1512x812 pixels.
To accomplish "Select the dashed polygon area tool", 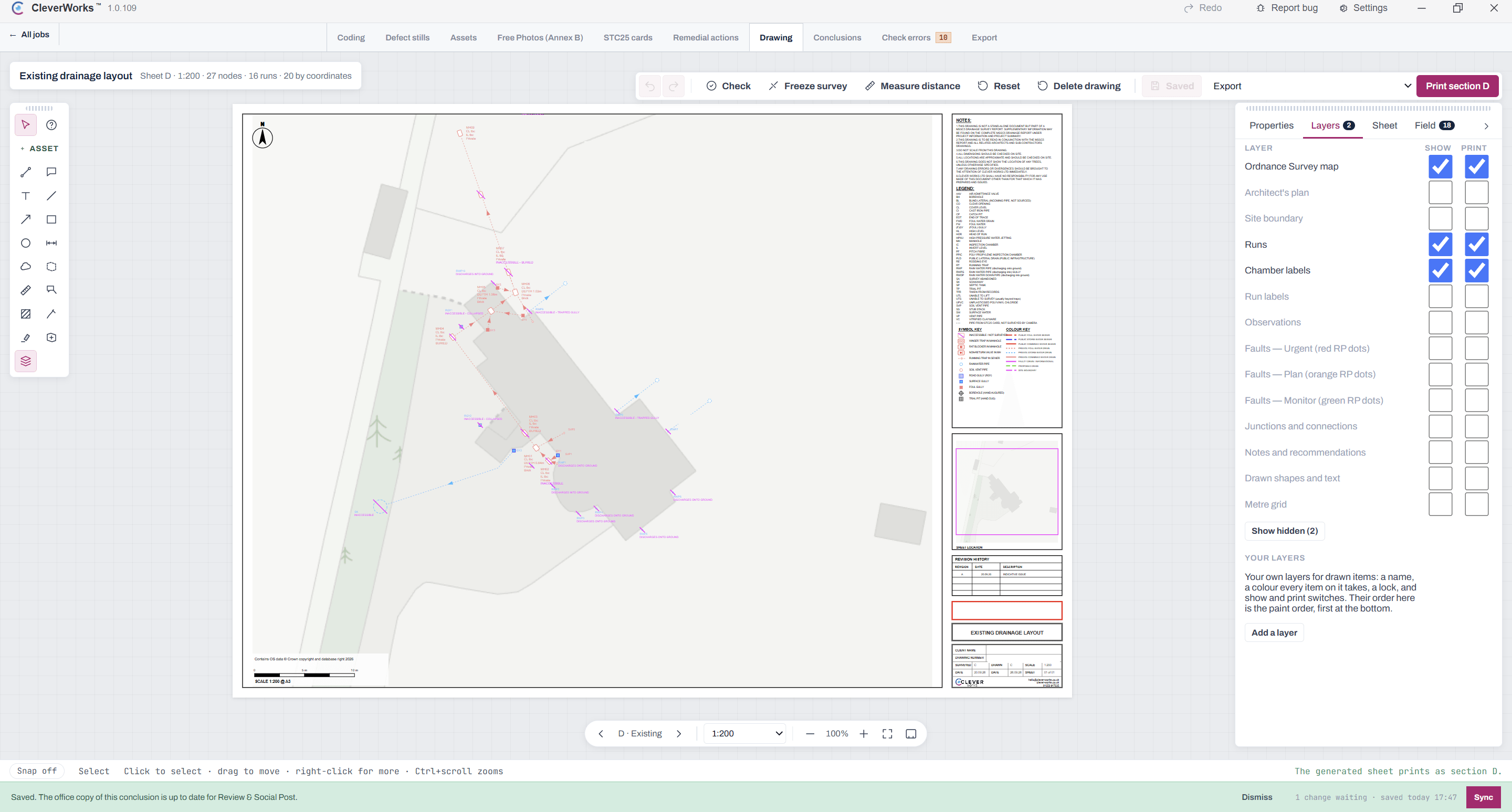I will pyautogui.click(x=51, y=266).
